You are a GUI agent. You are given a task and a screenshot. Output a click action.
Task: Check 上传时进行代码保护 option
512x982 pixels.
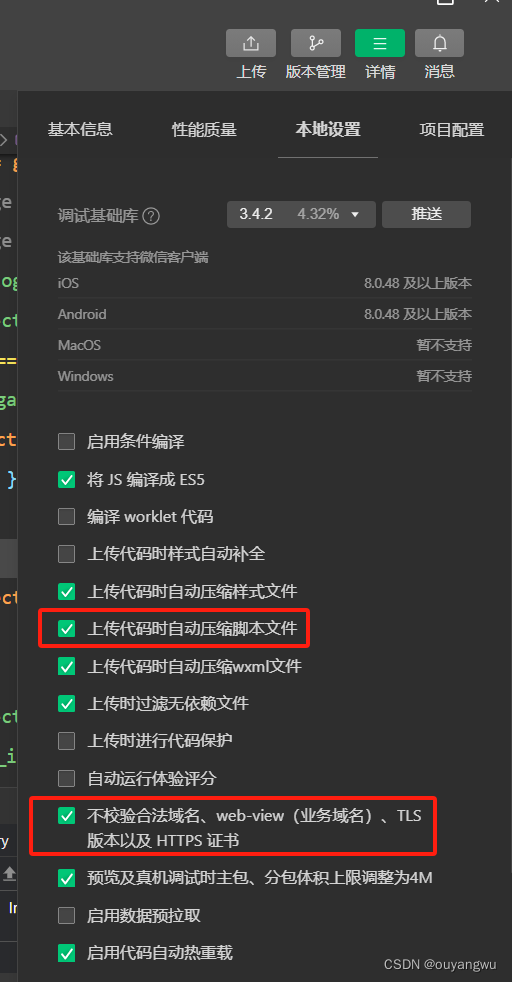point(66,741)
